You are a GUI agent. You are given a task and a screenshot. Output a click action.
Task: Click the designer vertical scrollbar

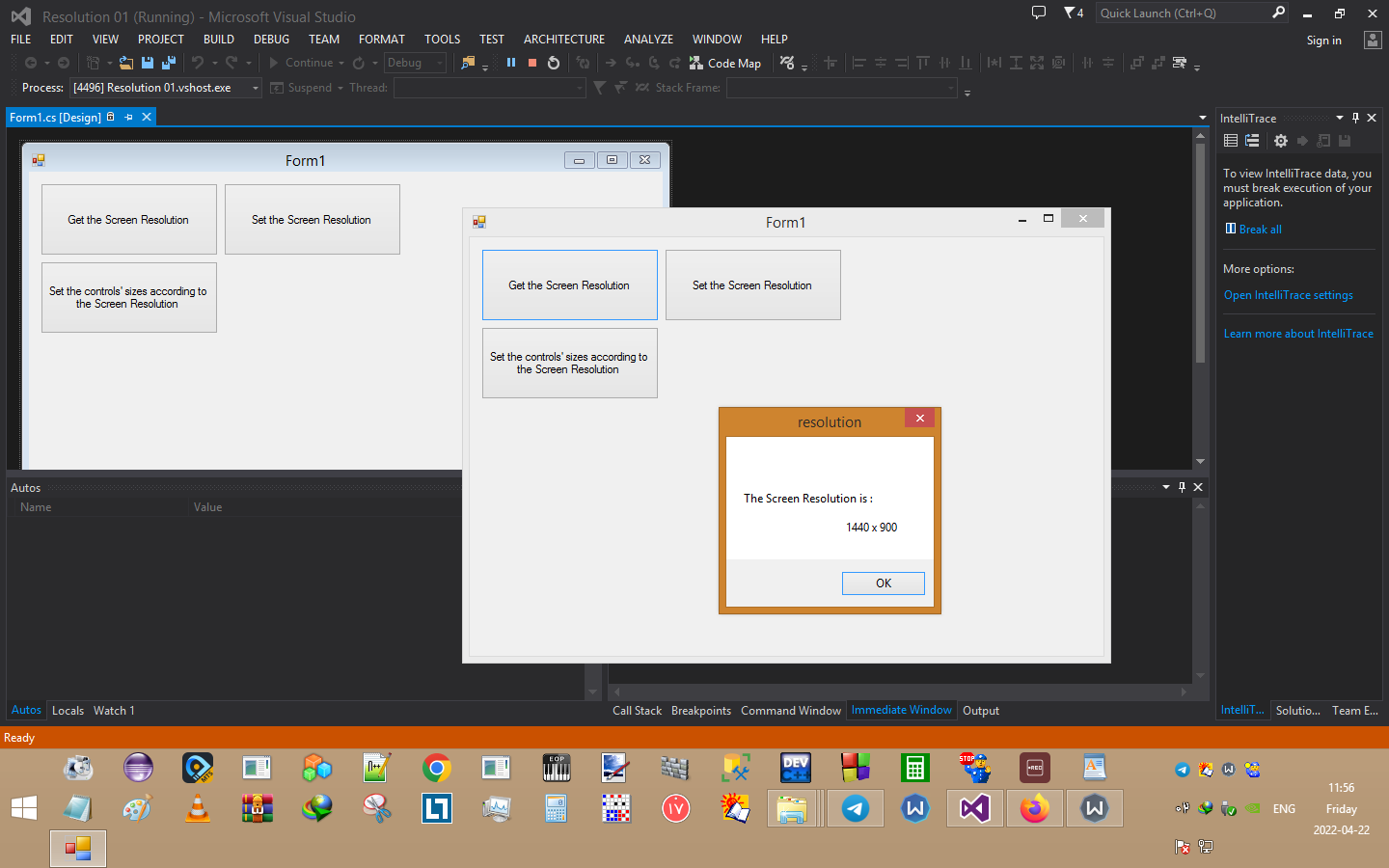1201,299
